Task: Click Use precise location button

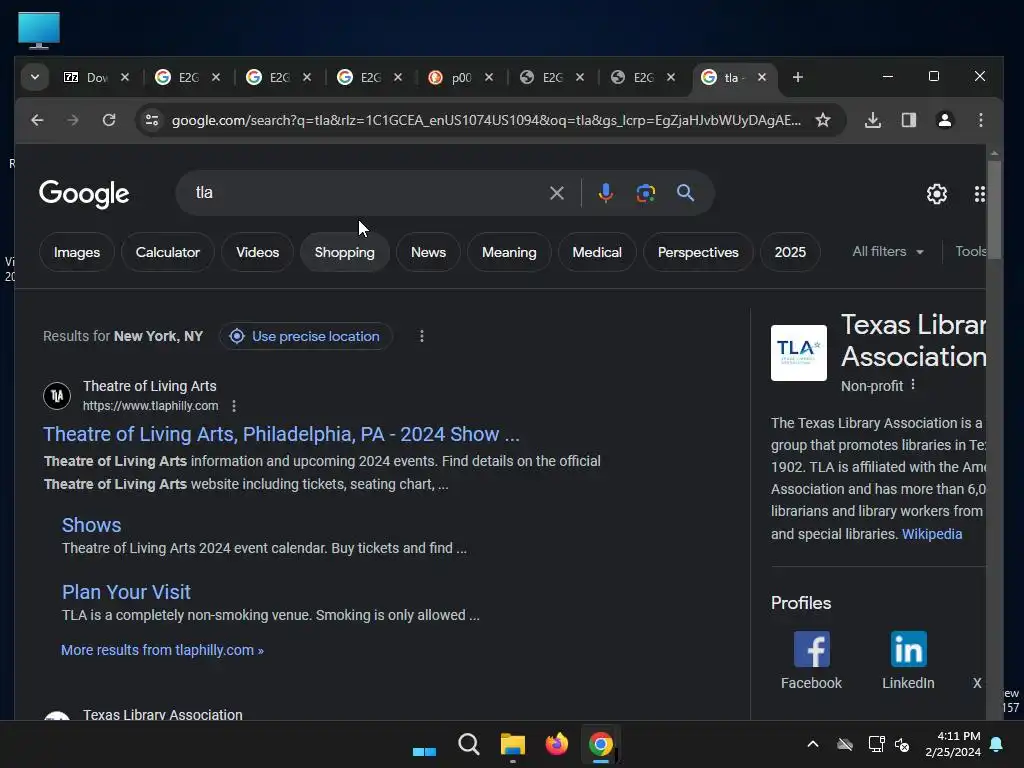Action: click(x=306, y=336)
